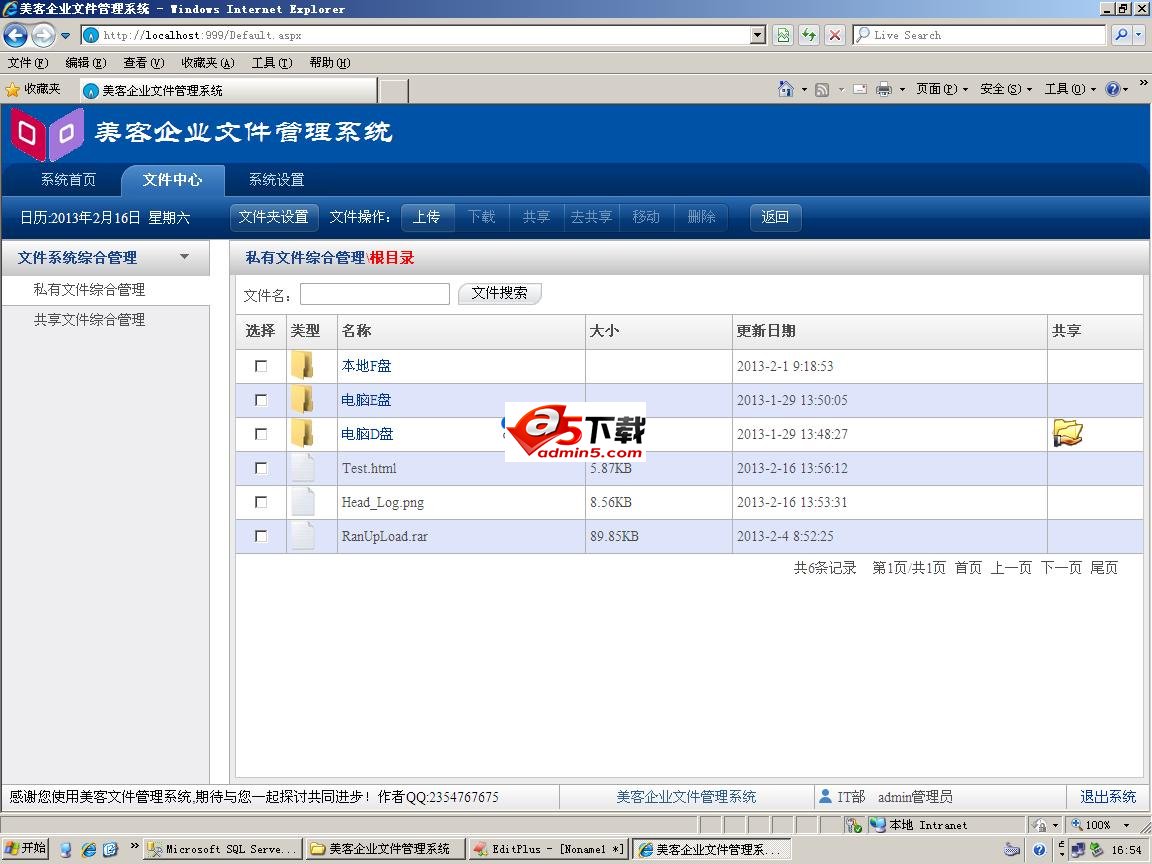Switch to the 系统设置 tab
The height and width of the screenshot is (864, 1152).
pyautogui.click(x=276, y=179)
